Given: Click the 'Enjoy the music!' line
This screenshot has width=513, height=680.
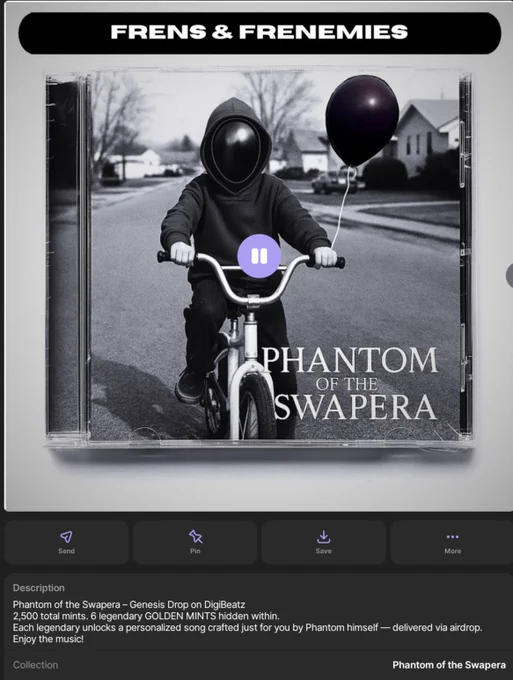Looking at the screenshot, I should pyautogui.click(x=48, y=639).
